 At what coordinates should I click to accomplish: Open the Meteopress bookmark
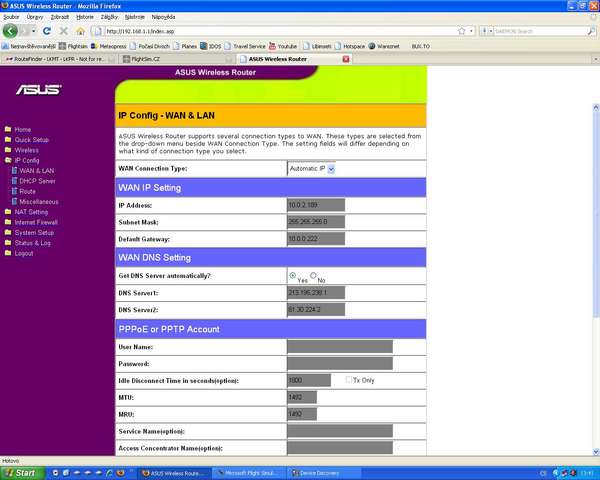coord(109,46)
